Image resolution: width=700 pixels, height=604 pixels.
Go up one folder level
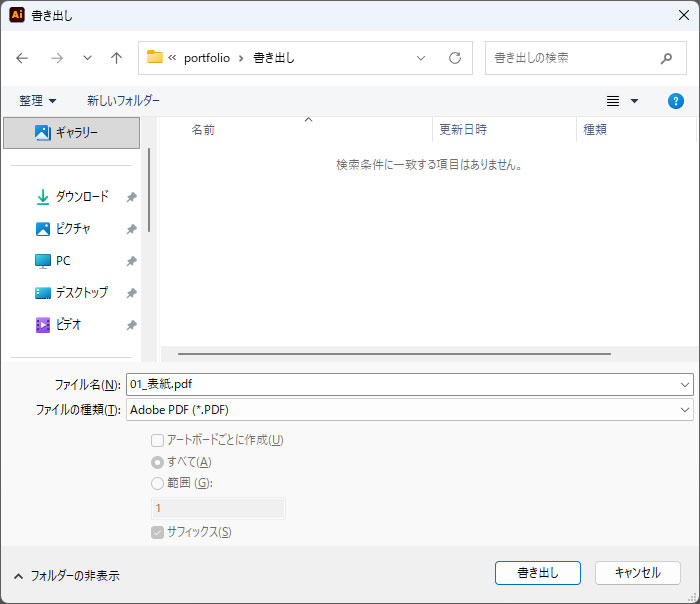[116, 58]
